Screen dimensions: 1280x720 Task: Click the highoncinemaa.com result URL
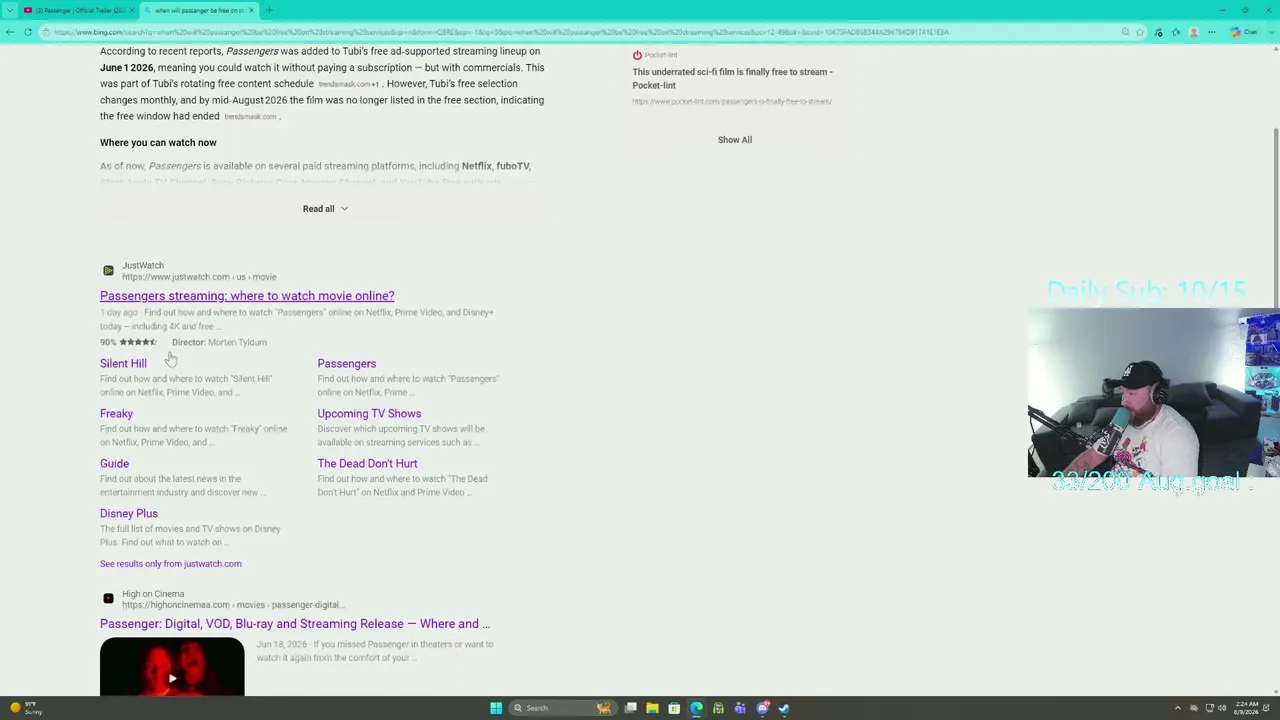click(x=233, y=605)
